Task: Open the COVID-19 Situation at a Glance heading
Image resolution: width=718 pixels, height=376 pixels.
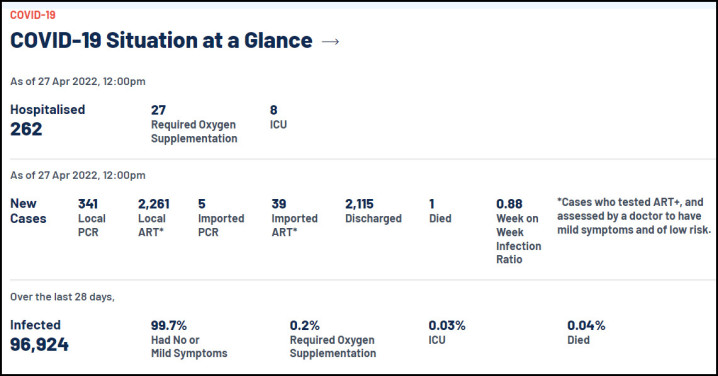Action: 161,40
